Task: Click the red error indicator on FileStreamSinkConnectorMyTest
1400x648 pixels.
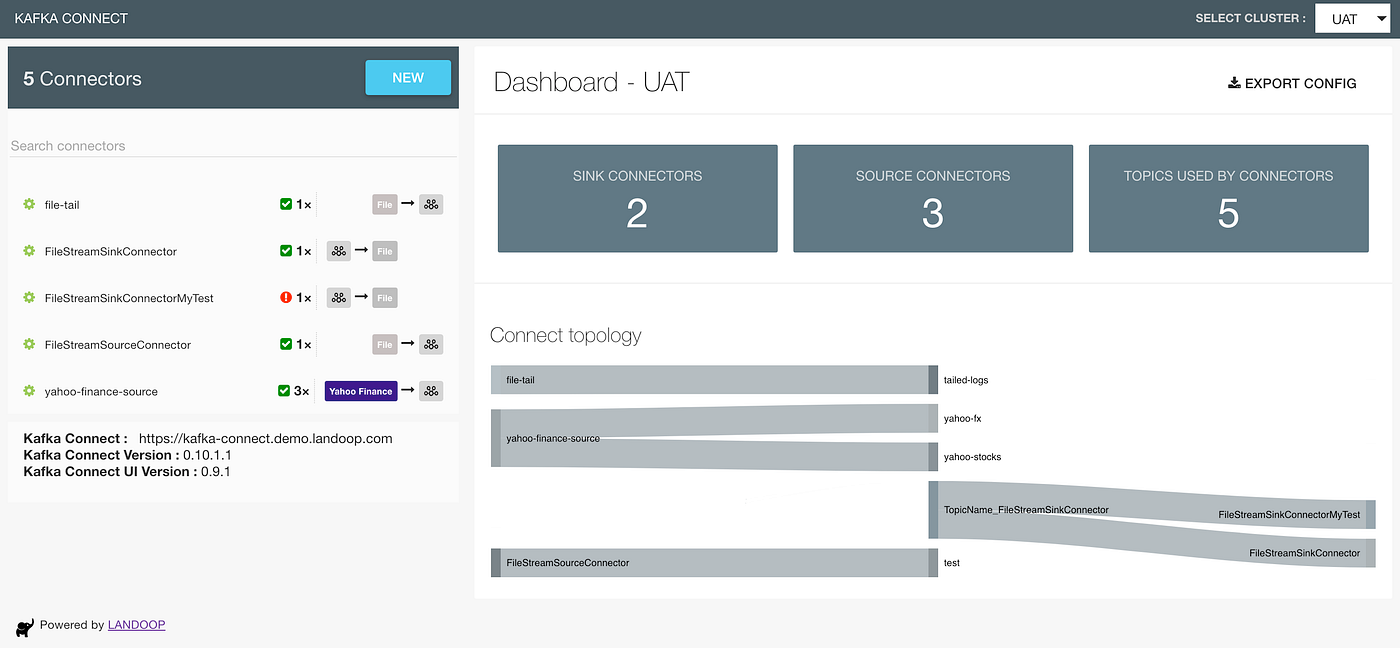Action: pos(285,297)
